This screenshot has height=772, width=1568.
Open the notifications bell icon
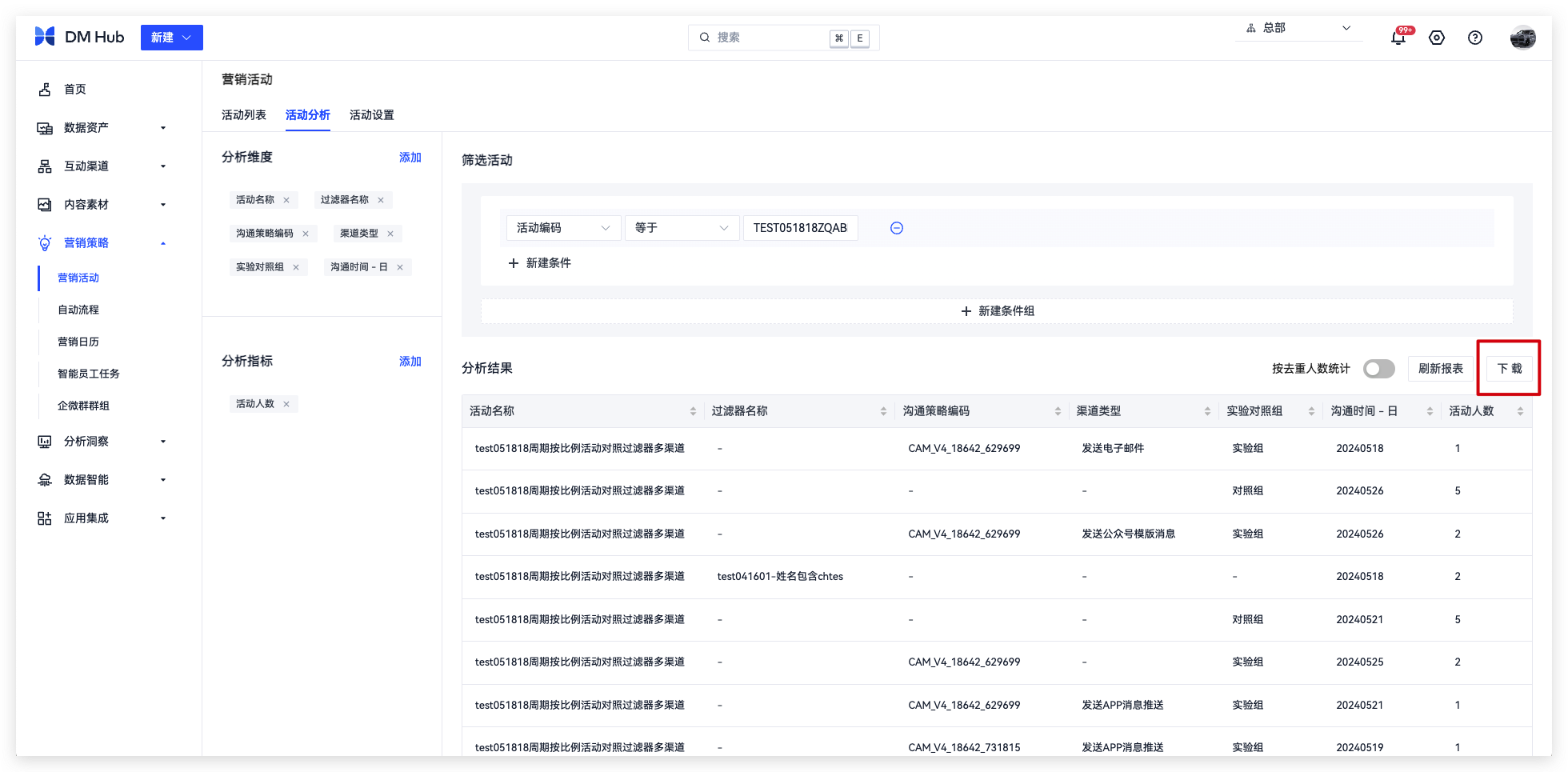click(1398, 38)
